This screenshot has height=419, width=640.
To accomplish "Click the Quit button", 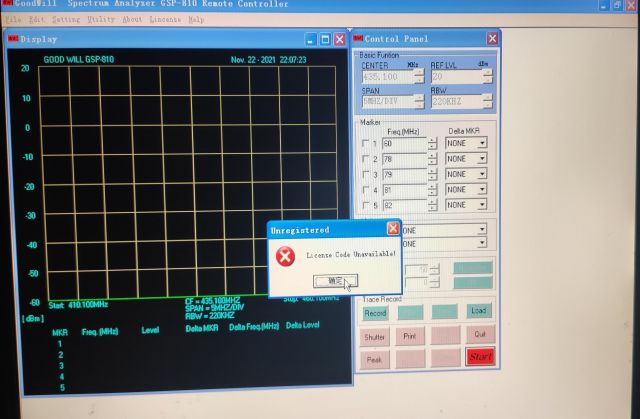I will (480, 335).
